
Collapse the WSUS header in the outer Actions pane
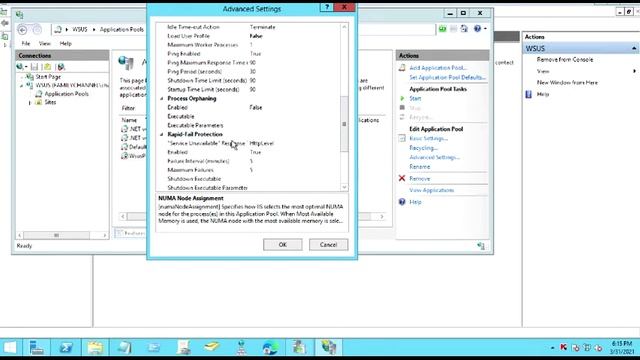pyautogui.click(x=634, y=49)
